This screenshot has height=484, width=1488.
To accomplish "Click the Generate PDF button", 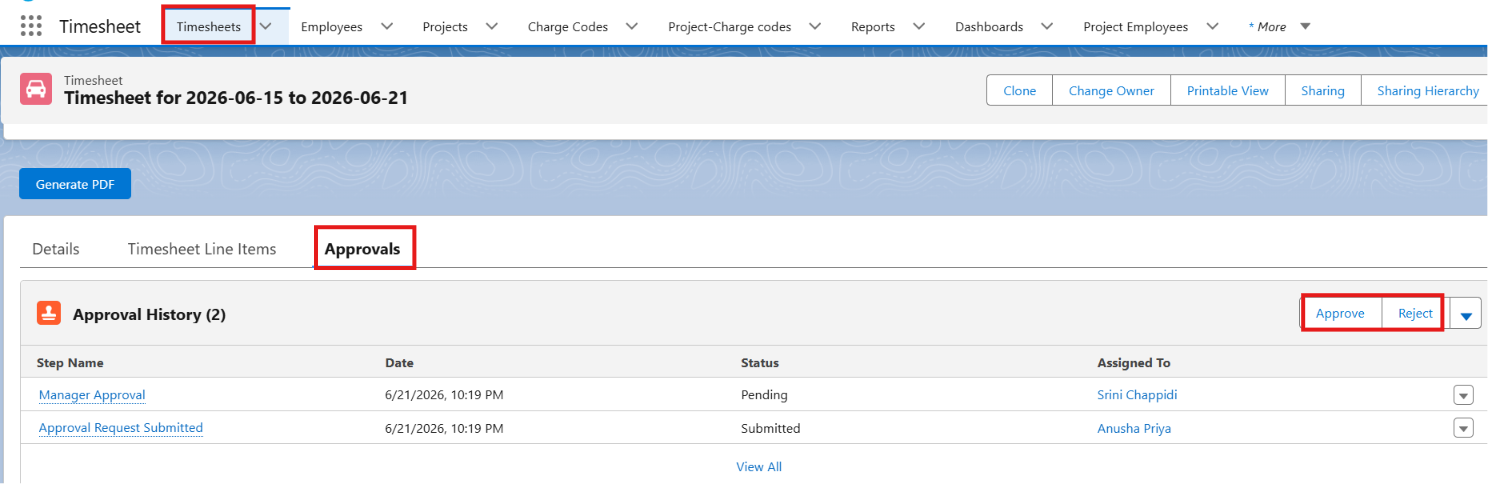I will (x=75, y=184).
